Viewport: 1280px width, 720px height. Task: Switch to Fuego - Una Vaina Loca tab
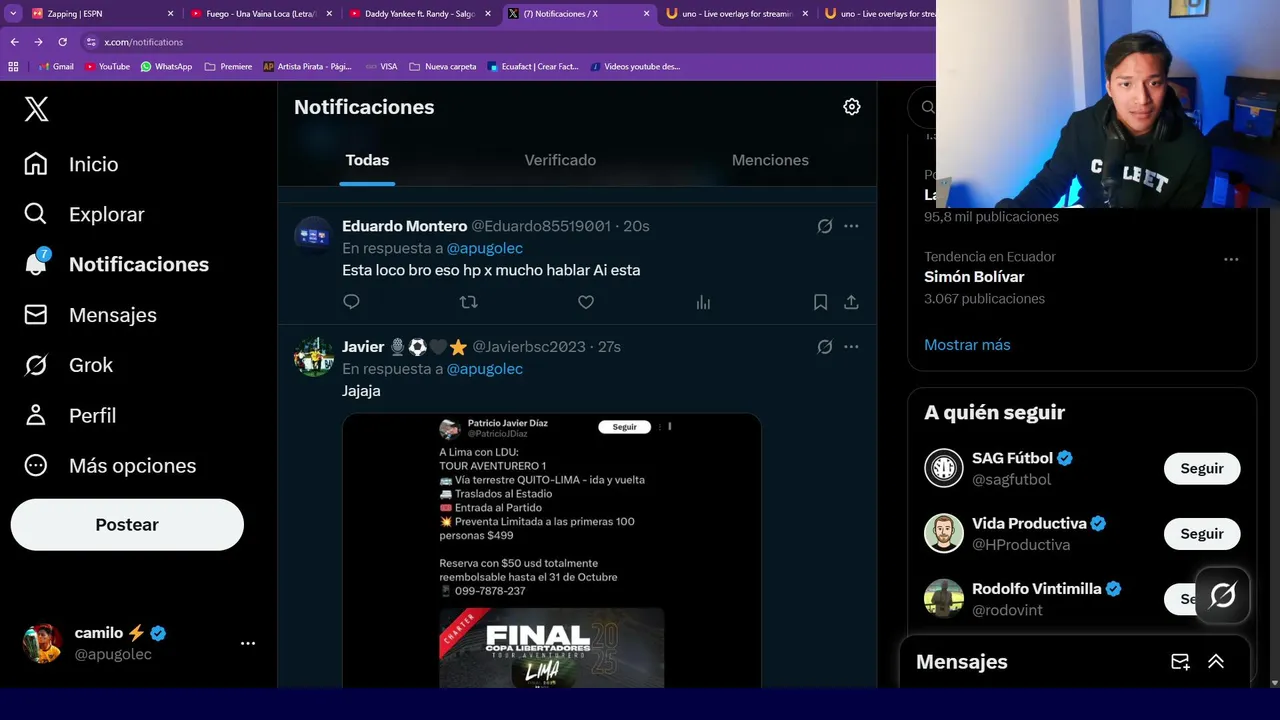(x=261, y=14)
